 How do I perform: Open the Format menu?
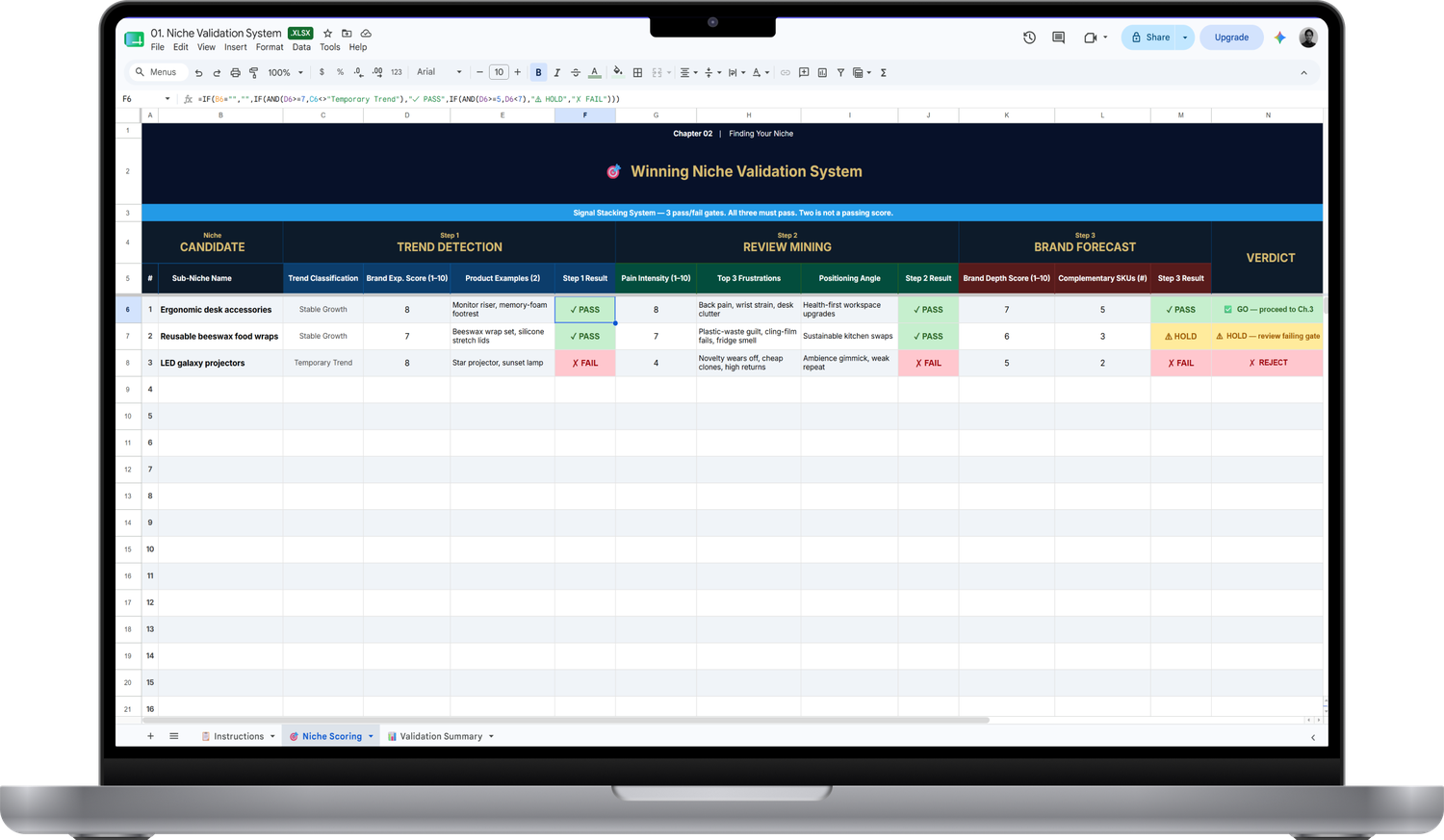(x=270, y=47)
